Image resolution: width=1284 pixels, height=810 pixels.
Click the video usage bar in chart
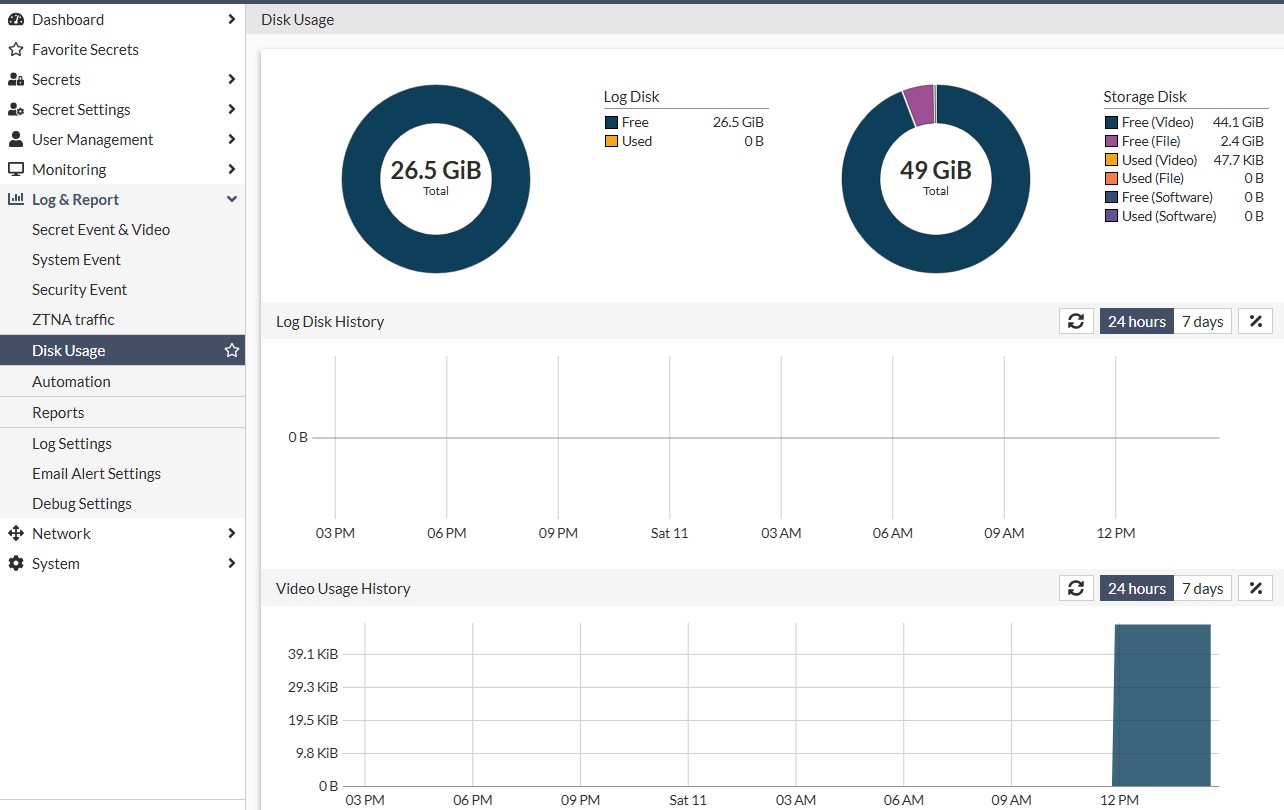(x=1161, y=705)
